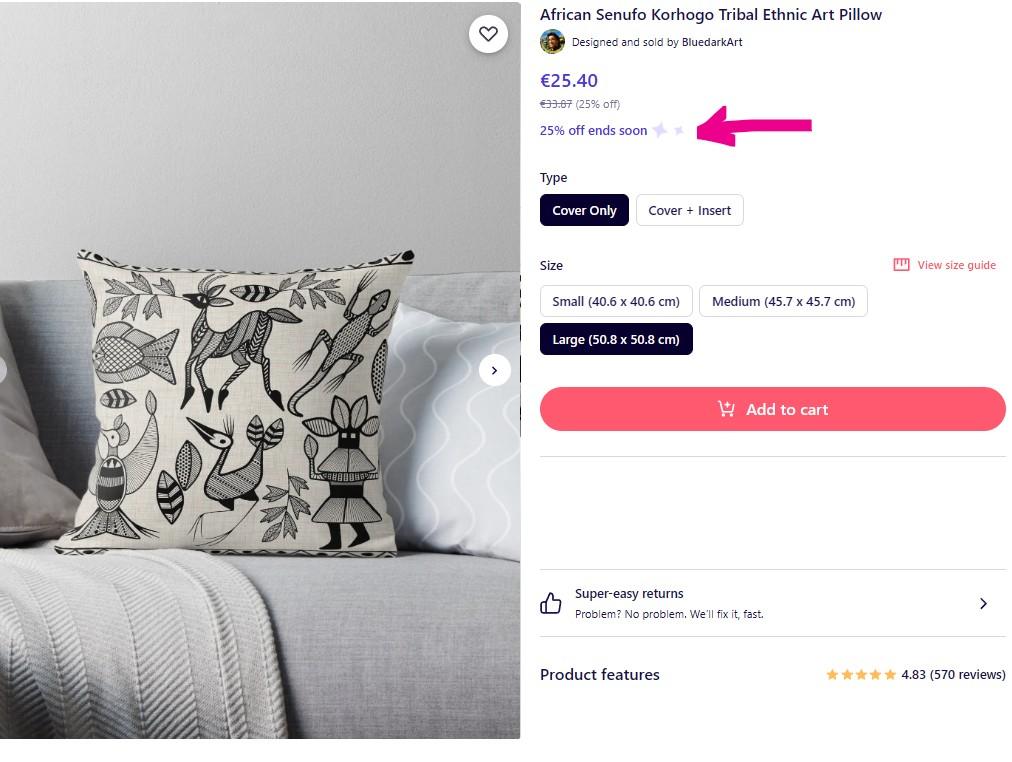
Task: Expand the Super-easy returns chevron
Action: 983,603
